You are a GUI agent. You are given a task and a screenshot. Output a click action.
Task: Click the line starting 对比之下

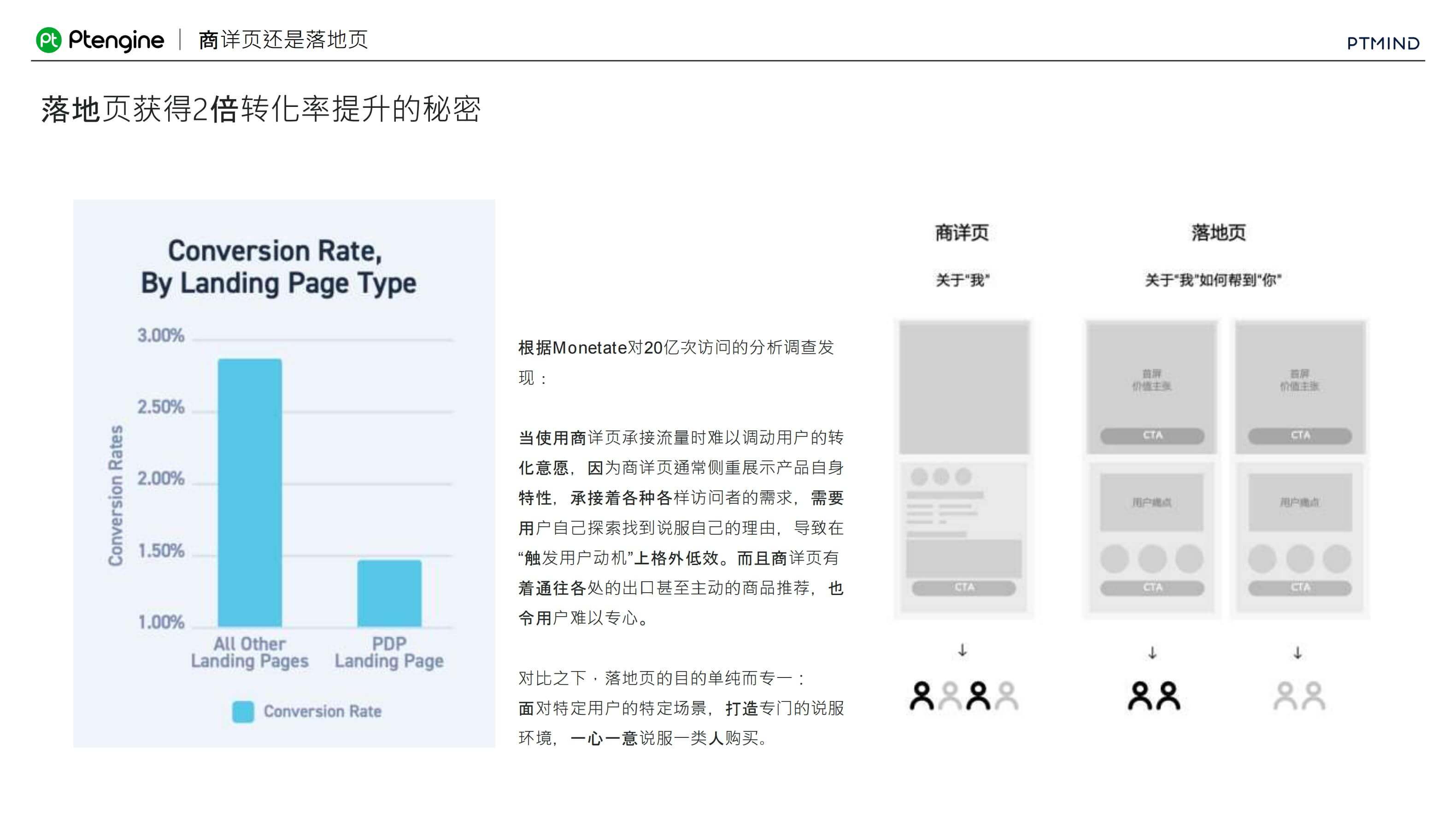click(x=661, y=678)
